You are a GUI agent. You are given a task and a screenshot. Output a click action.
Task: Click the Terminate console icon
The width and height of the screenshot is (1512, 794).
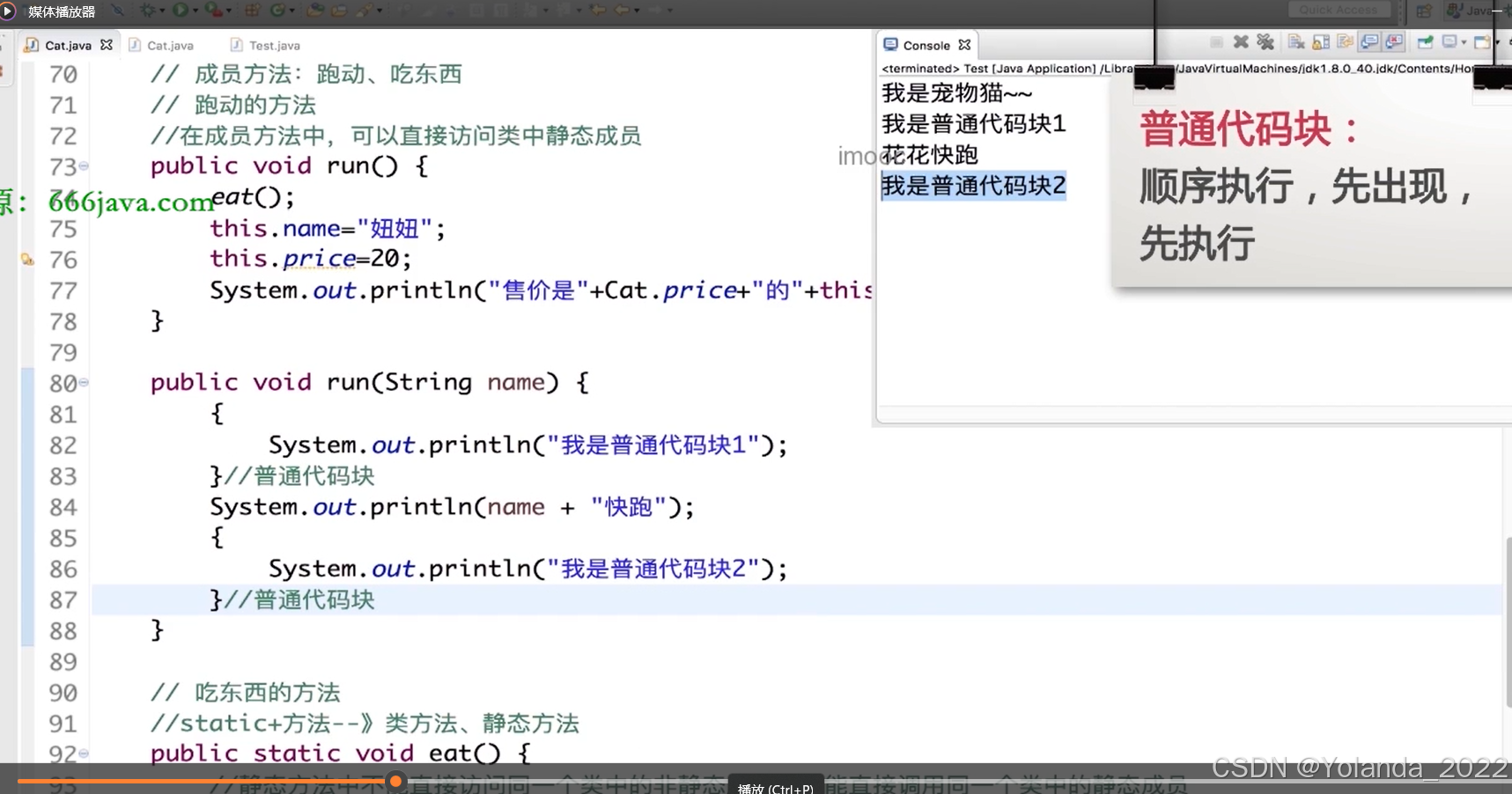(x=1216, y=42)
